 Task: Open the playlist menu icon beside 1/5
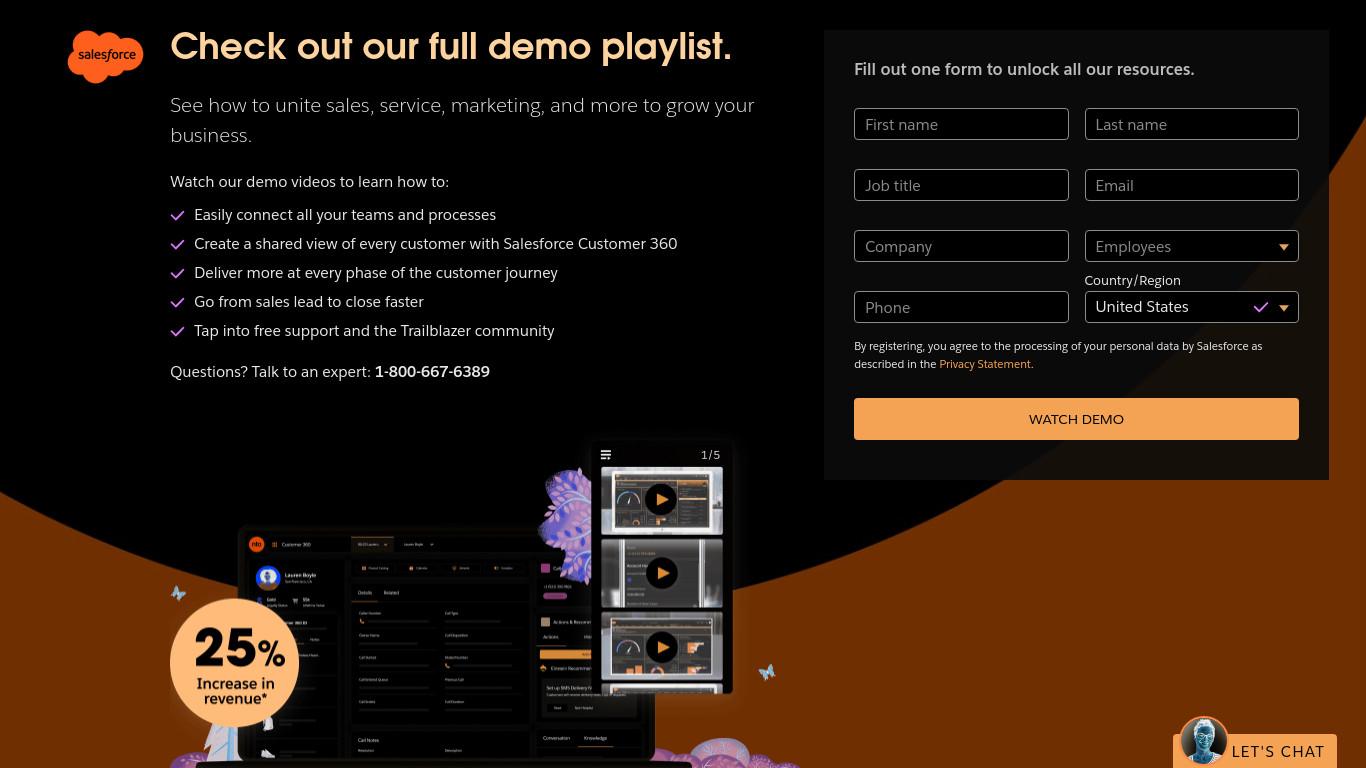click(606, 455)
